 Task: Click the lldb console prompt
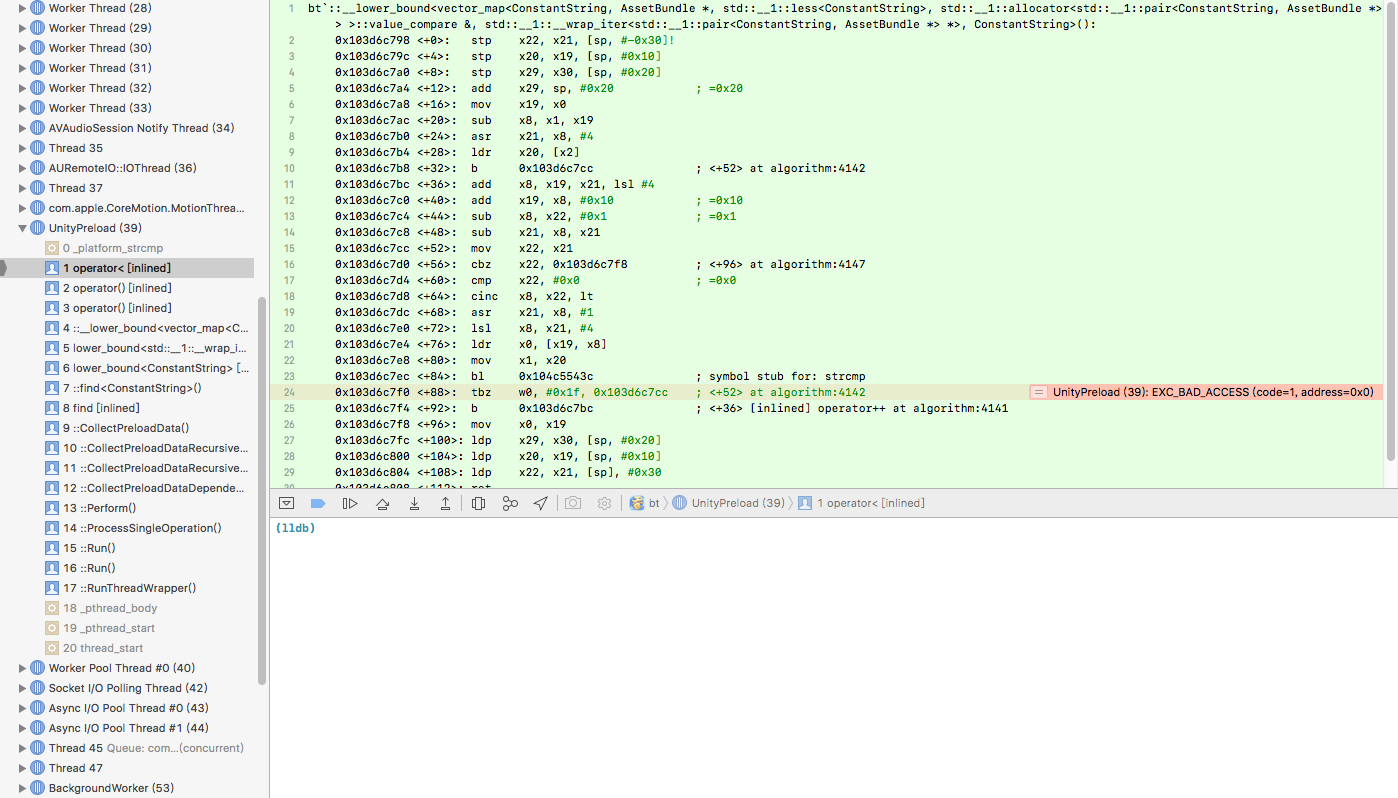coord(295,528)
